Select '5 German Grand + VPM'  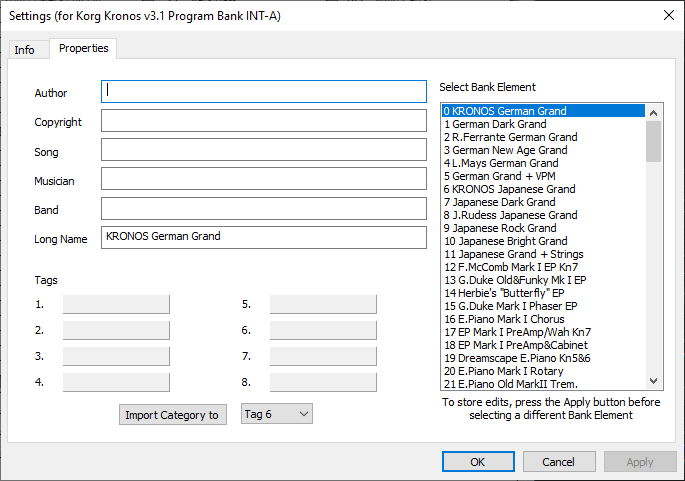coord(543,176)
